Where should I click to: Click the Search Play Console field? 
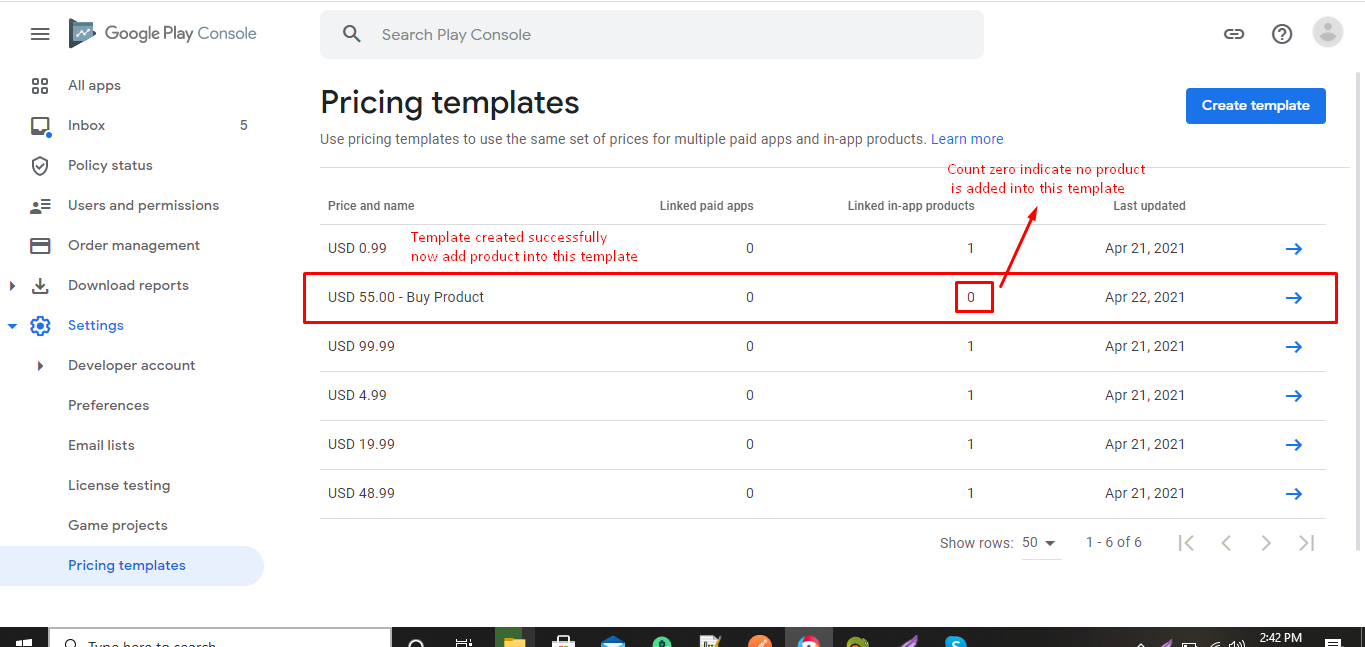click(x=650, y=35)
